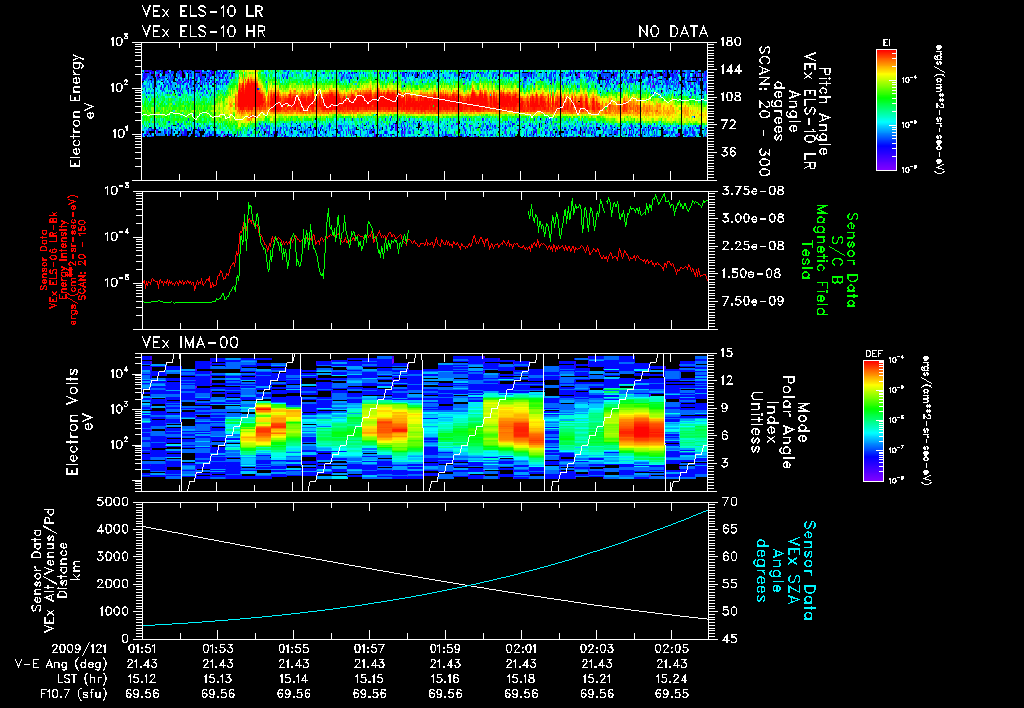Click the altitude and SZA line plot panel

pos(424,570)
